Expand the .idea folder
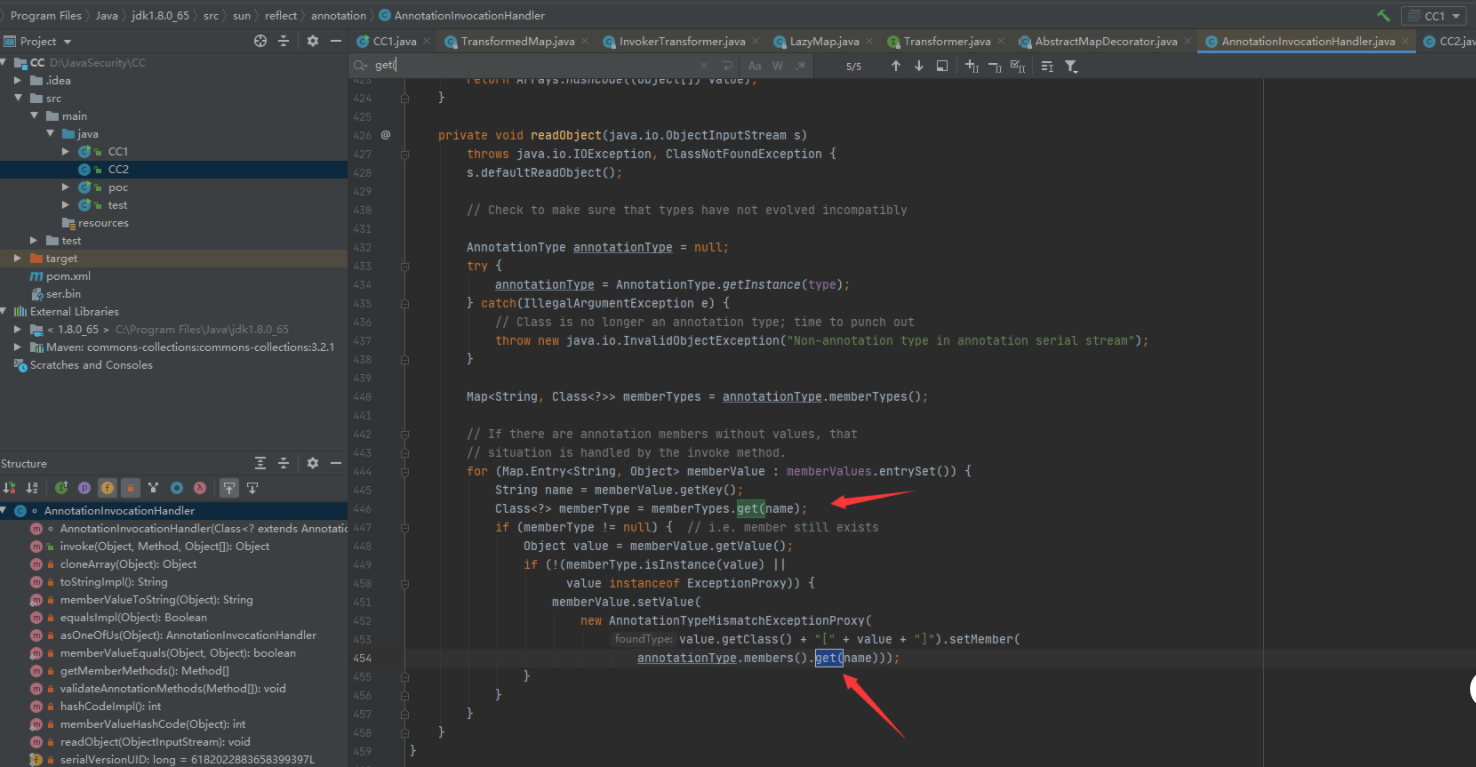The image size is (1476, 767). click(x=19, y=80)
